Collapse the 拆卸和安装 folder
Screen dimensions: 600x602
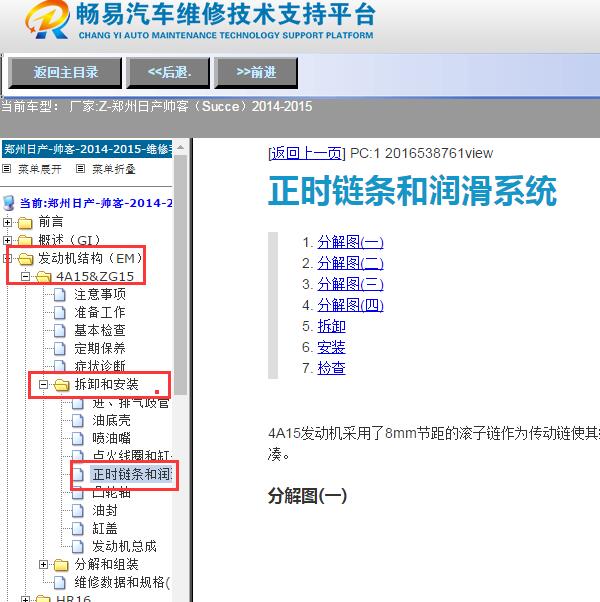[x=43, y=384]
